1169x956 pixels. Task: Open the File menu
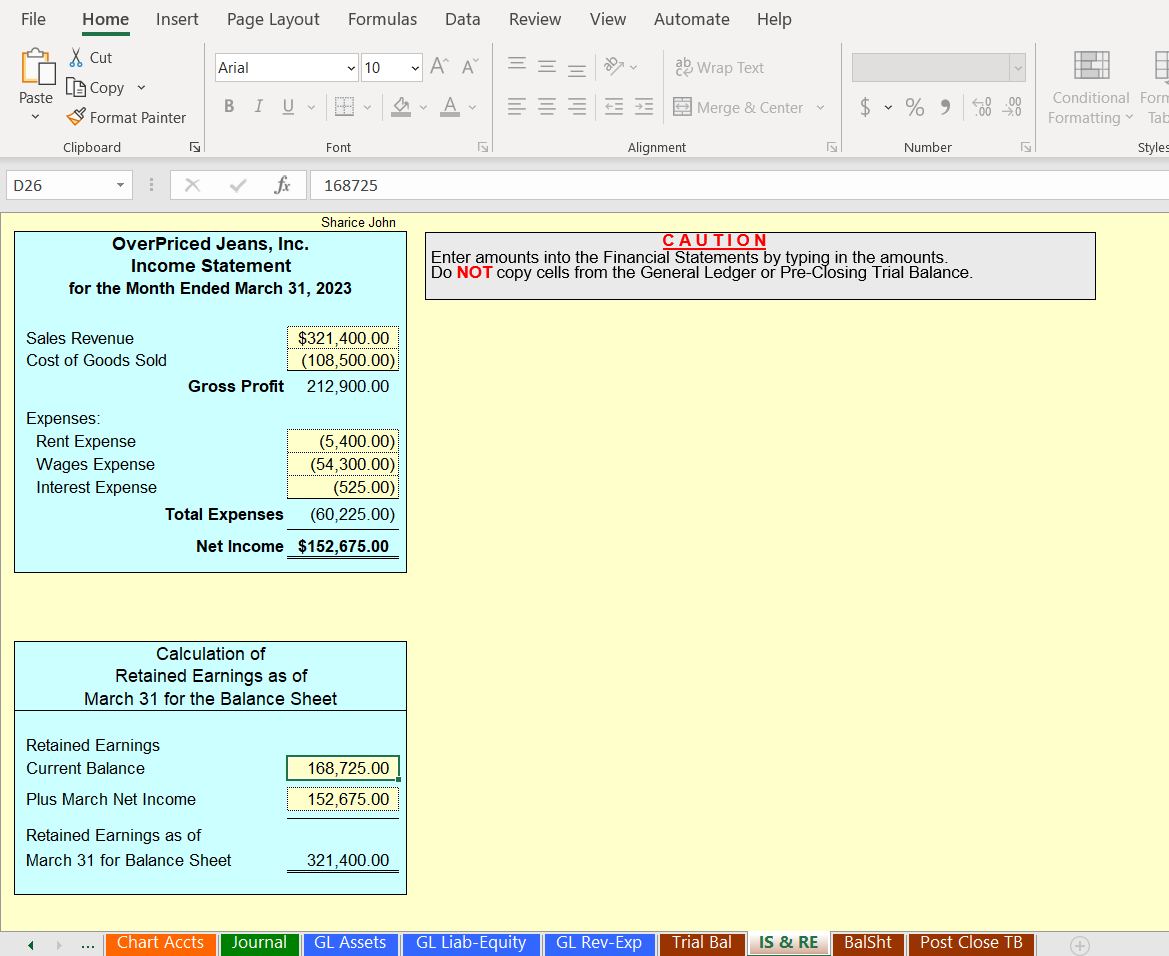(x=33, y=19)
